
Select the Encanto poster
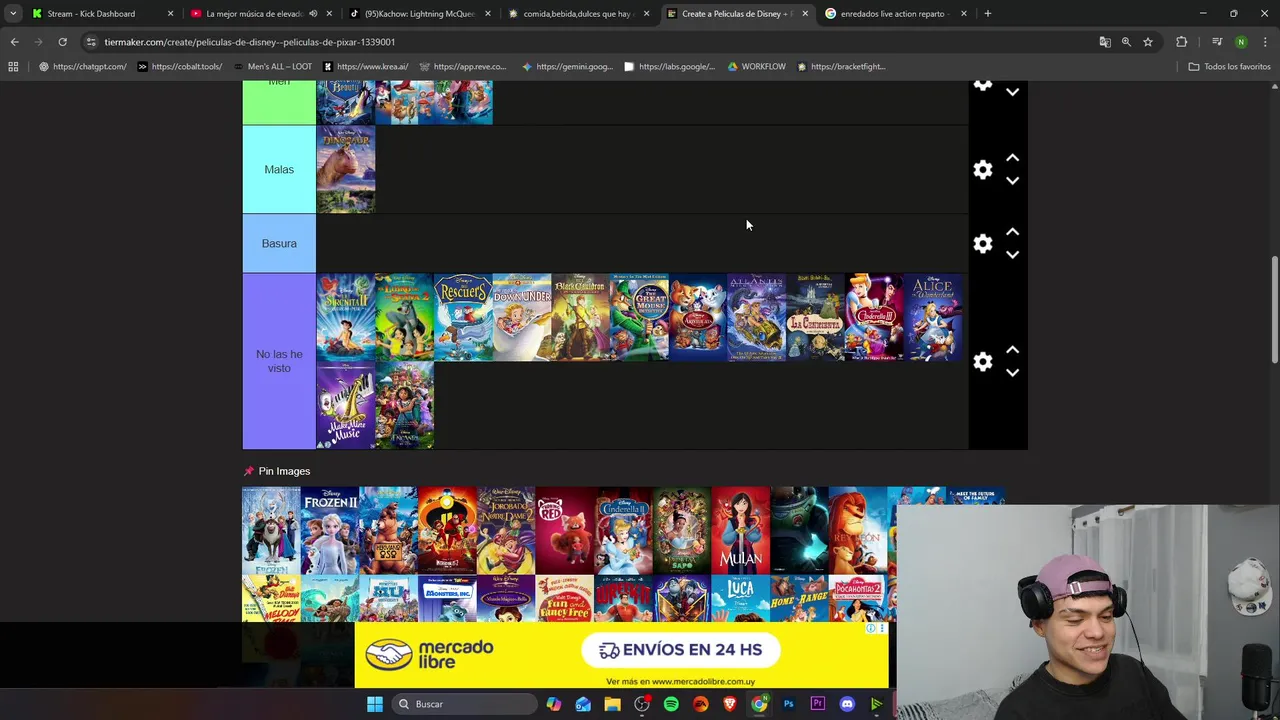point(404,405)
